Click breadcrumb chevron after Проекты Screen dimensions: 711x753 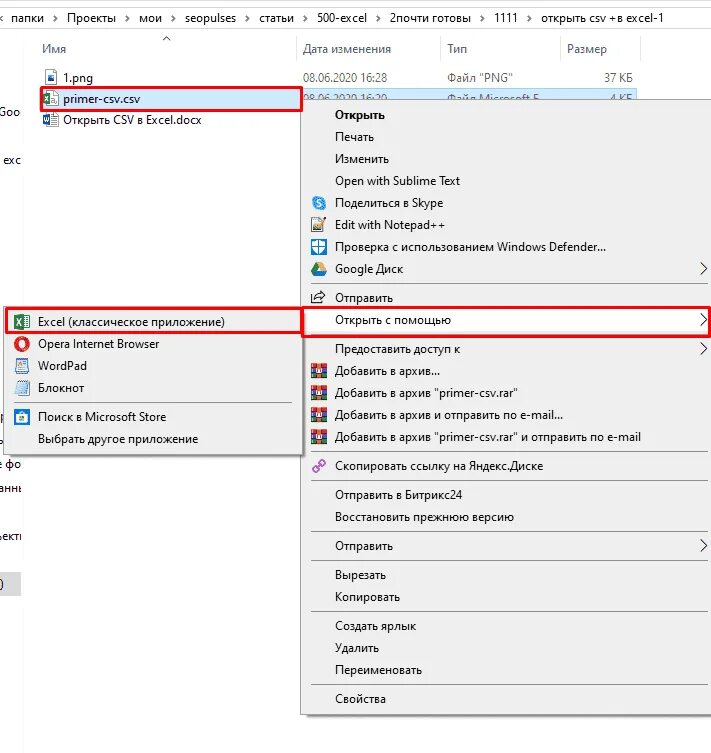point(127,18)
